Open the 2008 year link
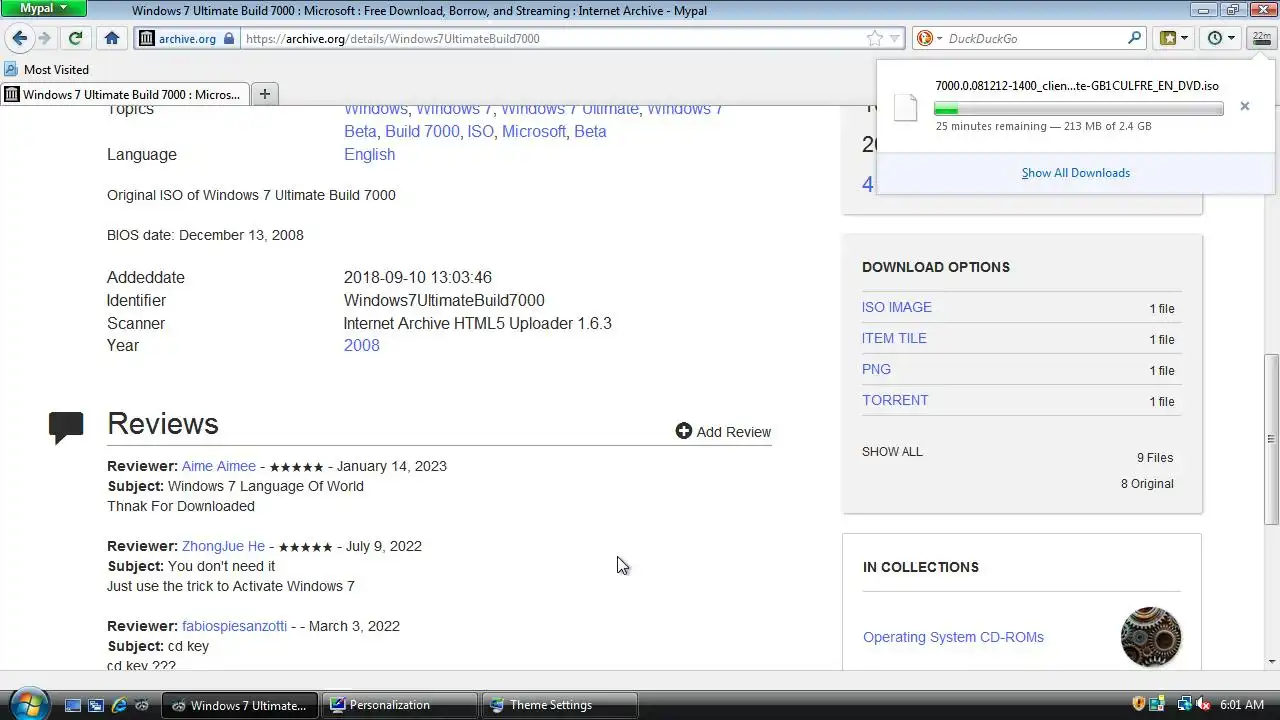Viewport: 1280px width, 720px height. click(361, 345)
